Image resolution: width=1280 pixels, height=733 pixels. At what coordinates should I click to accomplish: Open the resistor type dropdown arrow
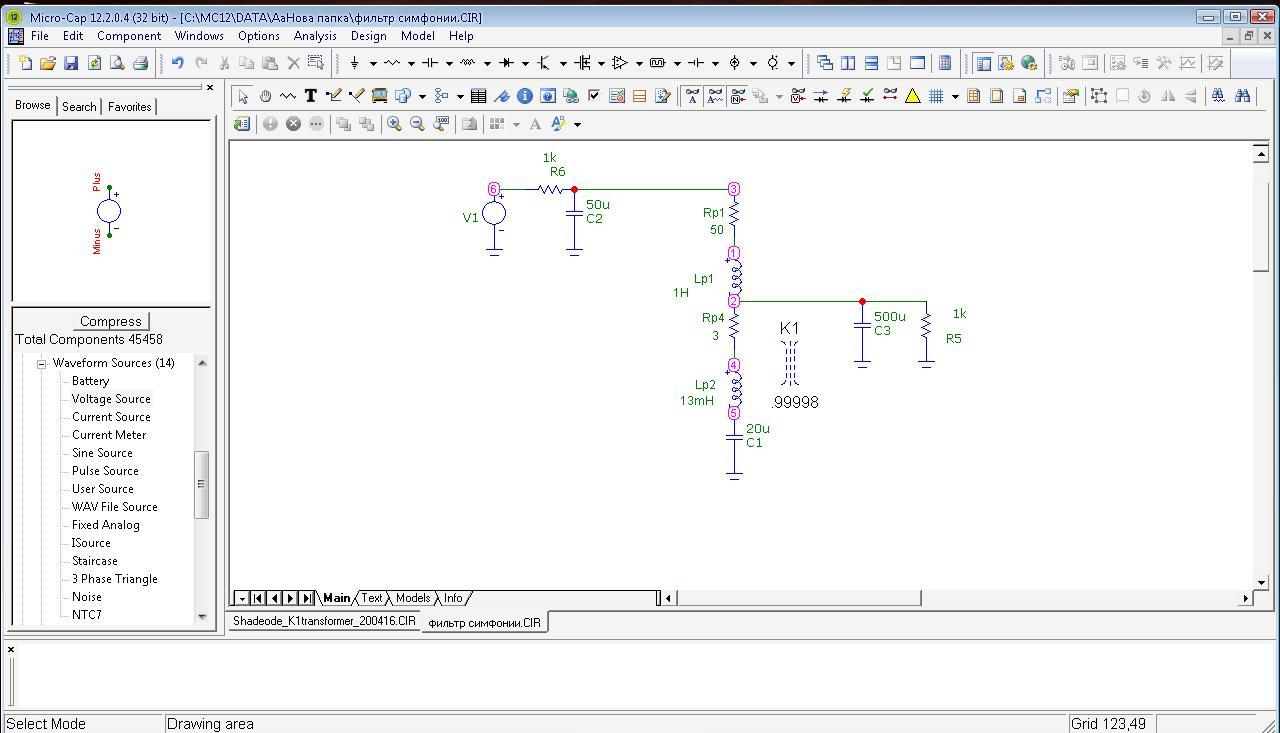(411, 63)
